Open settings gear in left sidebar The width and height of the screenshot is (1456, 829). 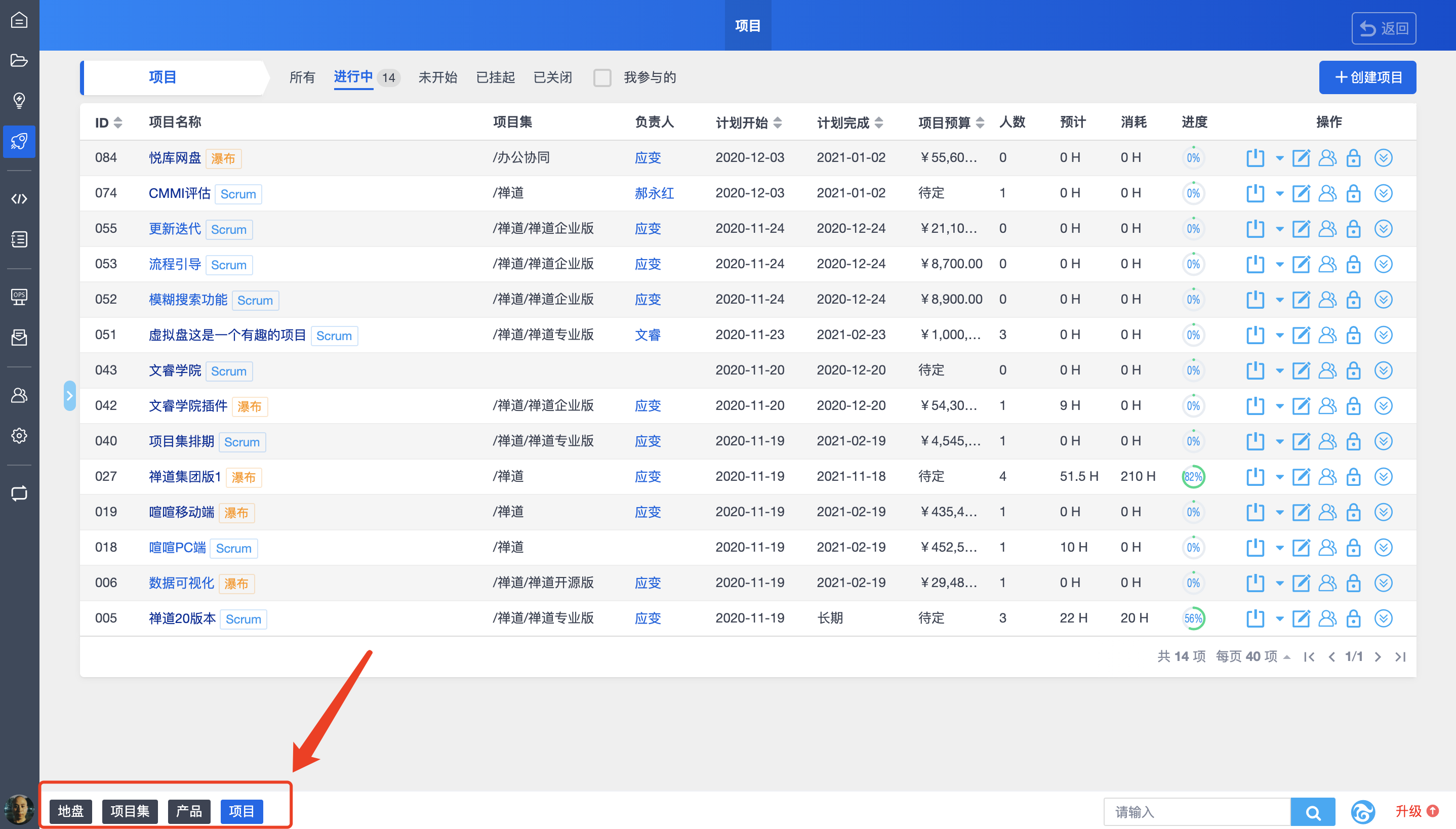coord(19,436)
